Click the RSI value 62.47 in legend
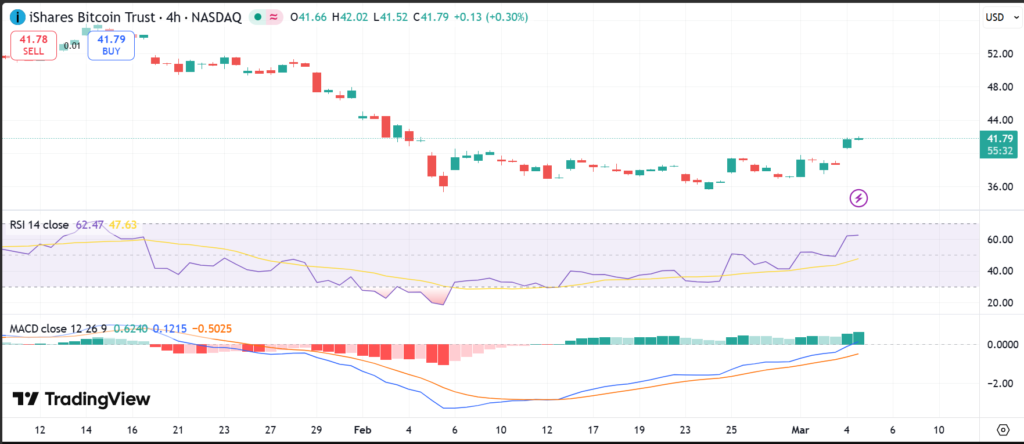The width and height of the screenshot is (1024, 444). 90,225
